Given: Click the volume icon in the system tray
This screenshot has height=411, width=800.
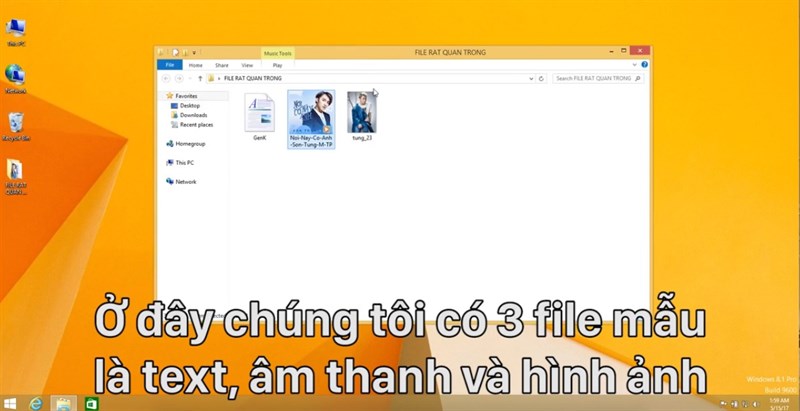Looking at the screenshot, I should coord(755,404).
